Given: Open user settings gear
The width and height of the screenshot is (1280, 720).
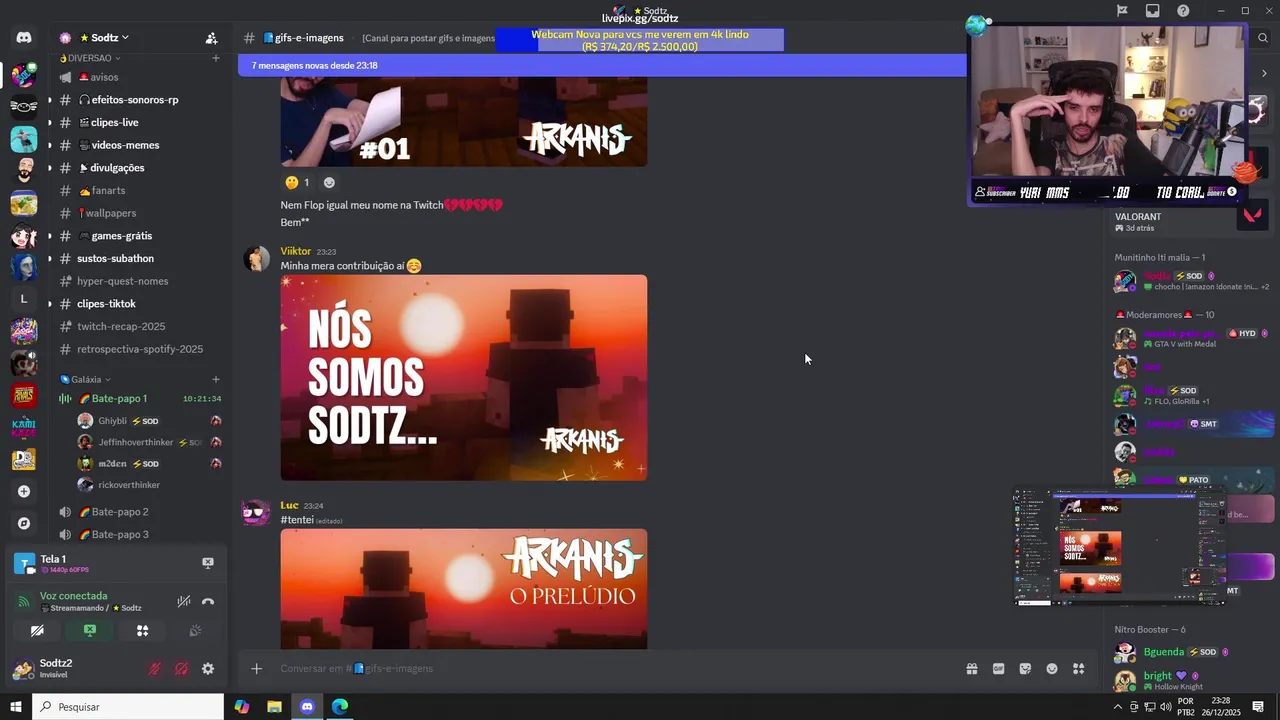Looking at the screenshot, I should pos(208,669).
